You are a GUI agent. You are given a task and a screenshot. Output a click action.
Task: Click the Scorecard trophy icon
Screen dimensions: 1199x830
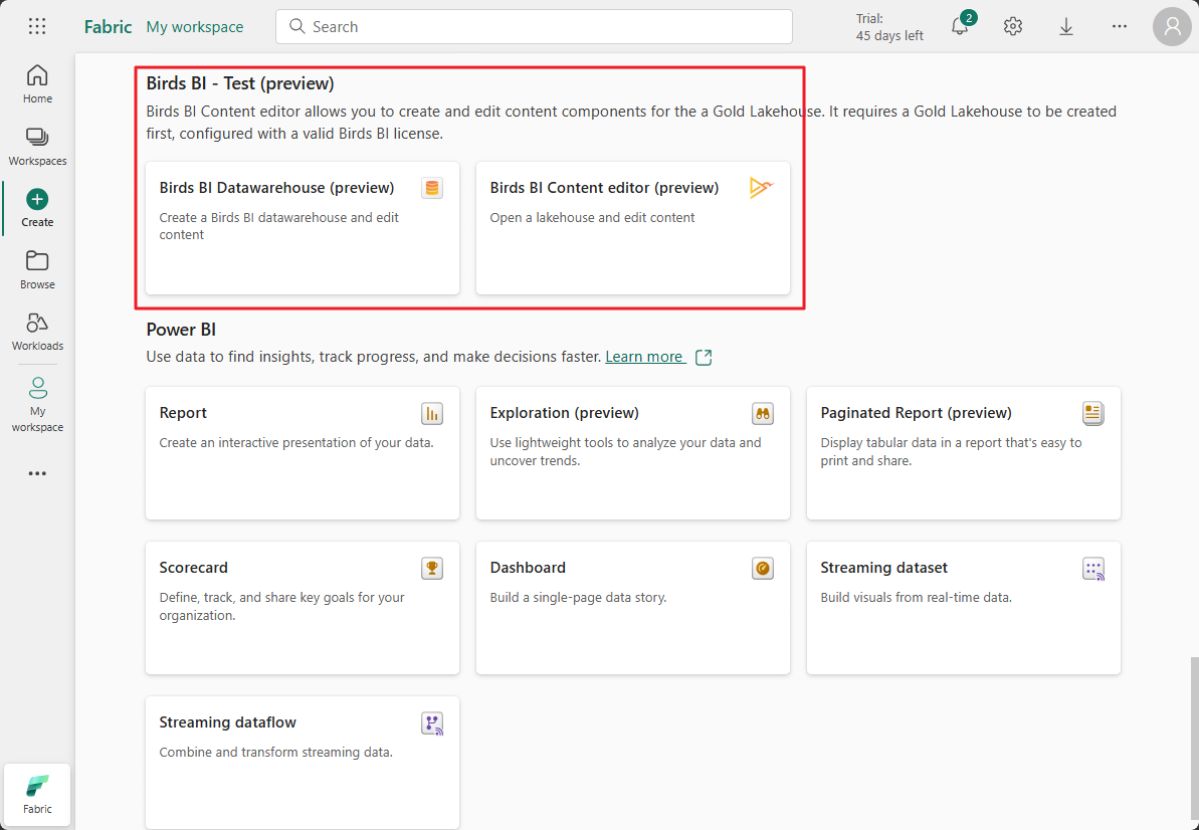click(432, 568)
